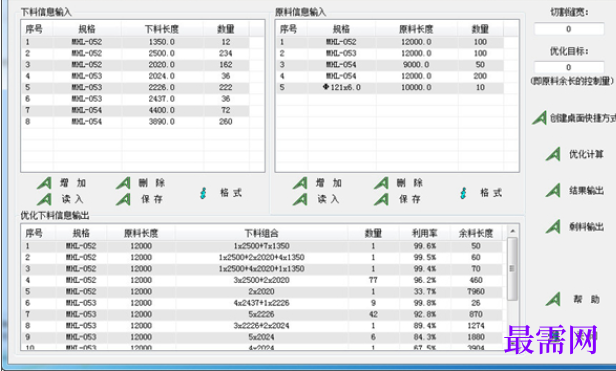The height and width of the screenshot is (371, 616).
Task: Click the 结果输出 icon
Action: click(553, 191)
